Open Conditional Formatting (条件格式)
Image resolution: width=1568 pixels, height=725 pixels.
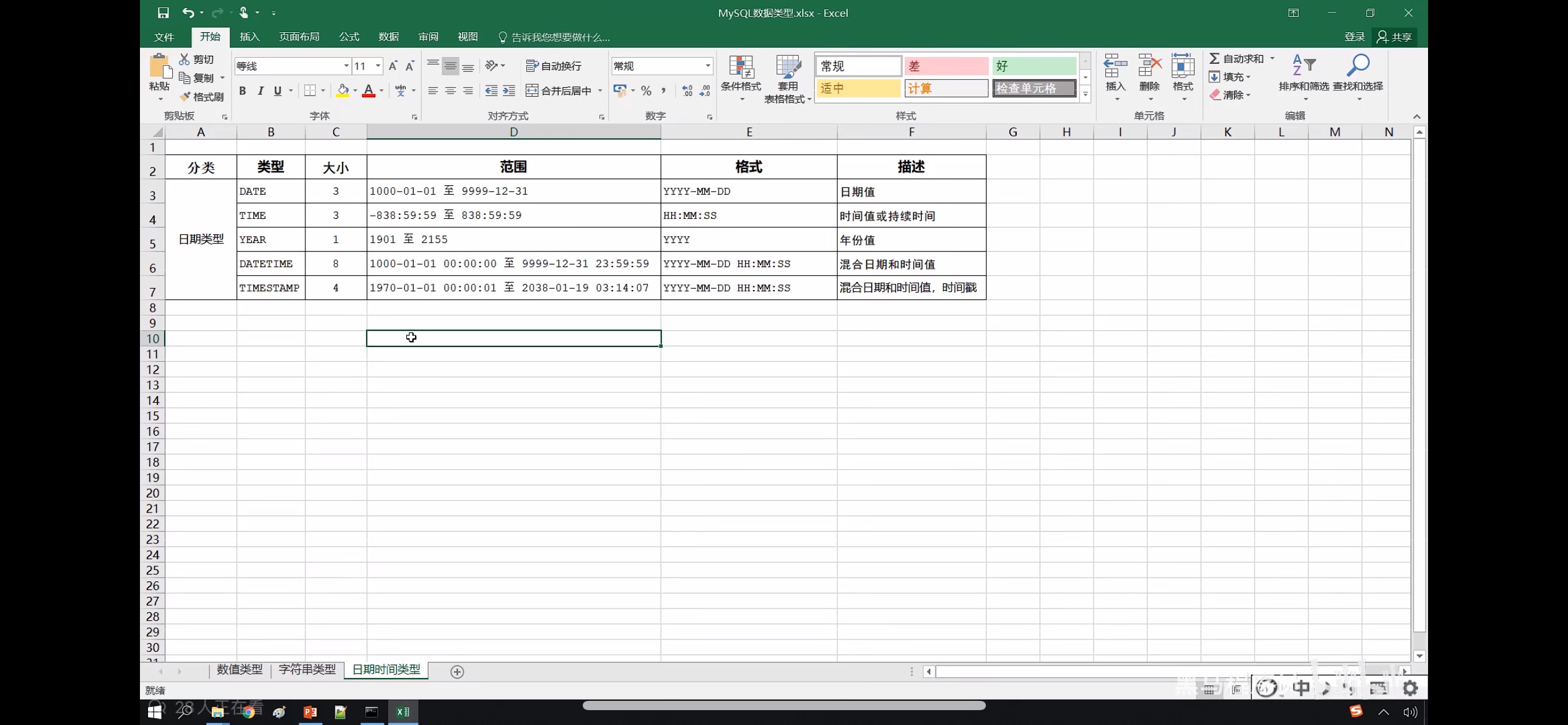(x=741, y=77)
